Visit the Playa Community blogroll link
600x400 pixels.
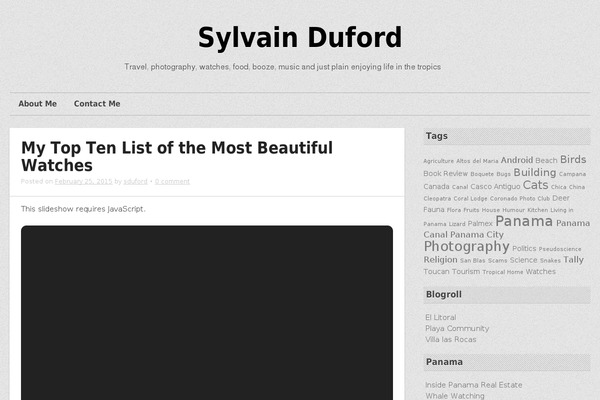point(457,328)
